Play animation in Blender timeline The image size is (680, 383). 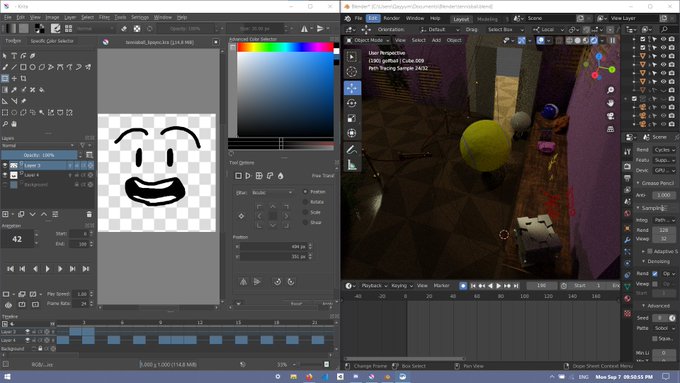click(x=498, y=286)
